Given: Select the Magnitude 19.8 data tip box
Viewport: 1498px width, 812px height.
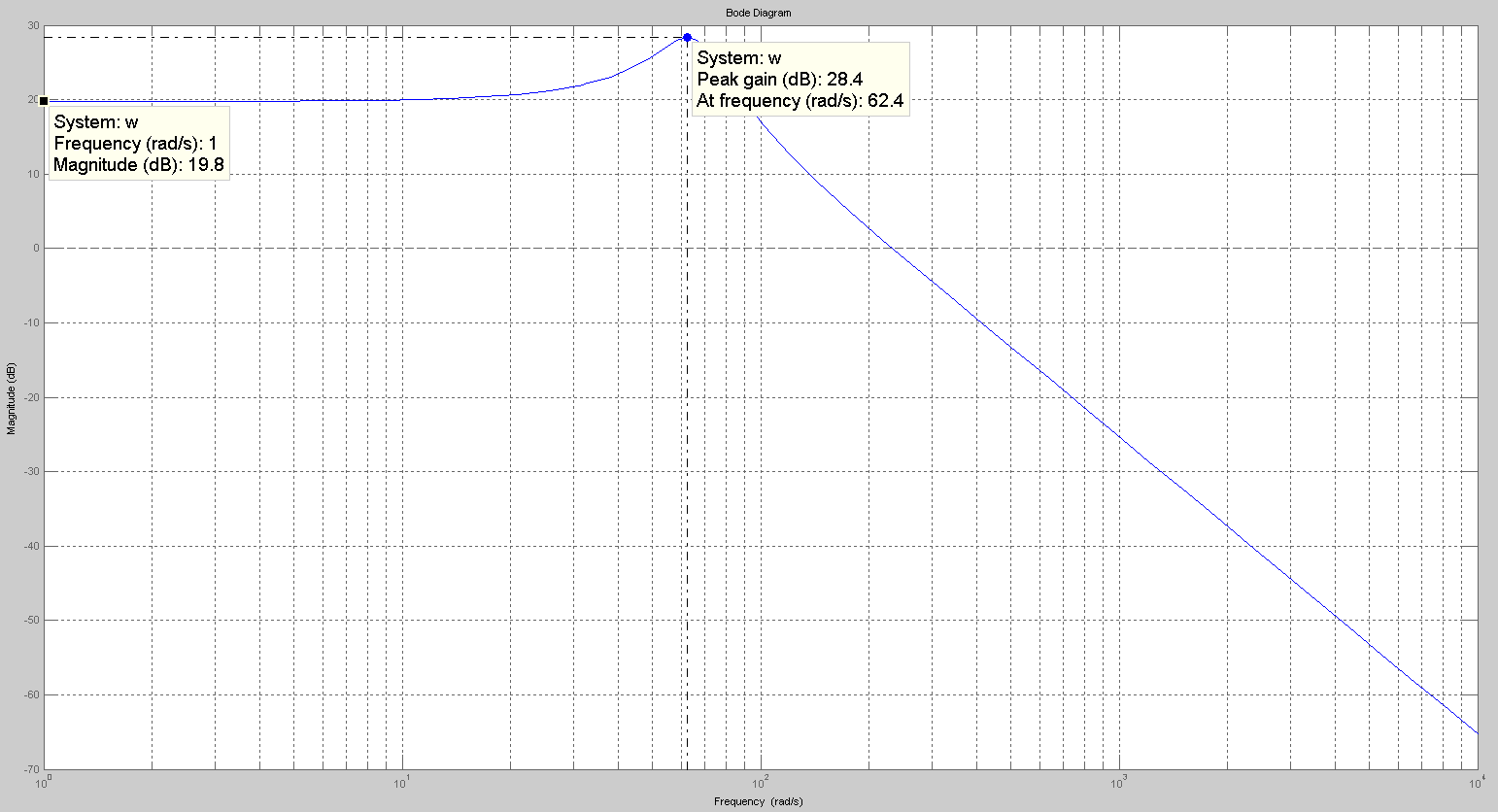Looking at the screenshot, I should pos(139,144).
